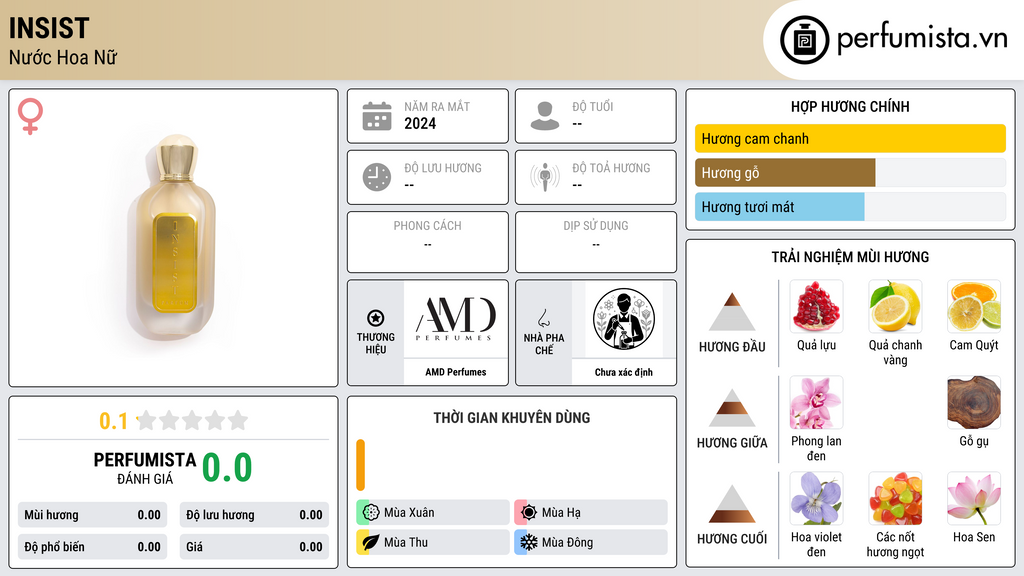Click the pink female gender symbol
1024x576 pixels.
(31, 116)
